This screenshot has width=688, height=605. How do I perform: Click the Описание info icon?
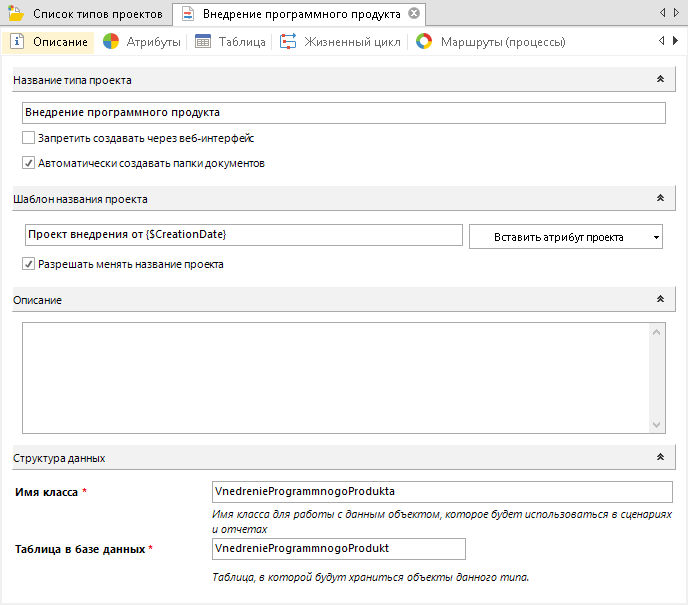pyautogui.click(x=18, y=42)
